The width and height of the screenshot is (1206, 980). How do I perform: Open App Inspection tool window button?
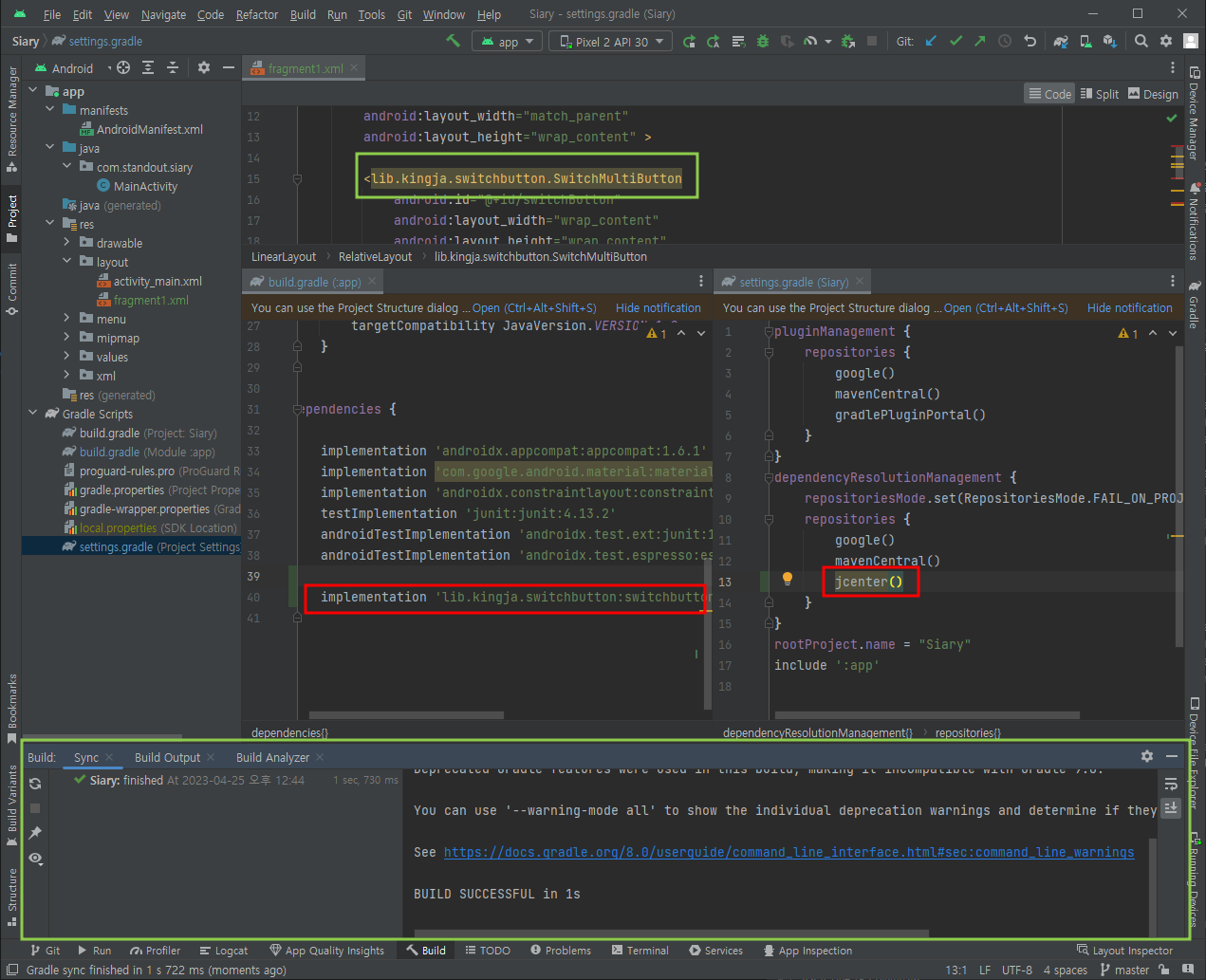[808, 950]
